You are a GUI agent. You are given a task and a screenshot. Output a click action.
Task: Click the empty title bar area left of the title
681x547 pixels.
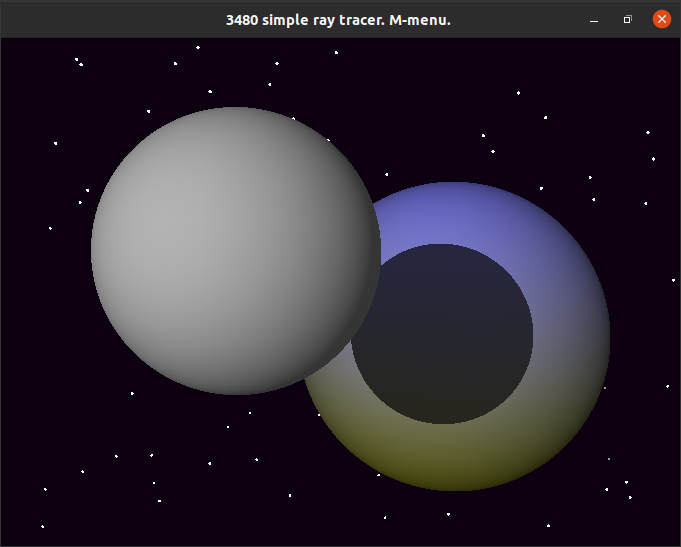[100, 19]
